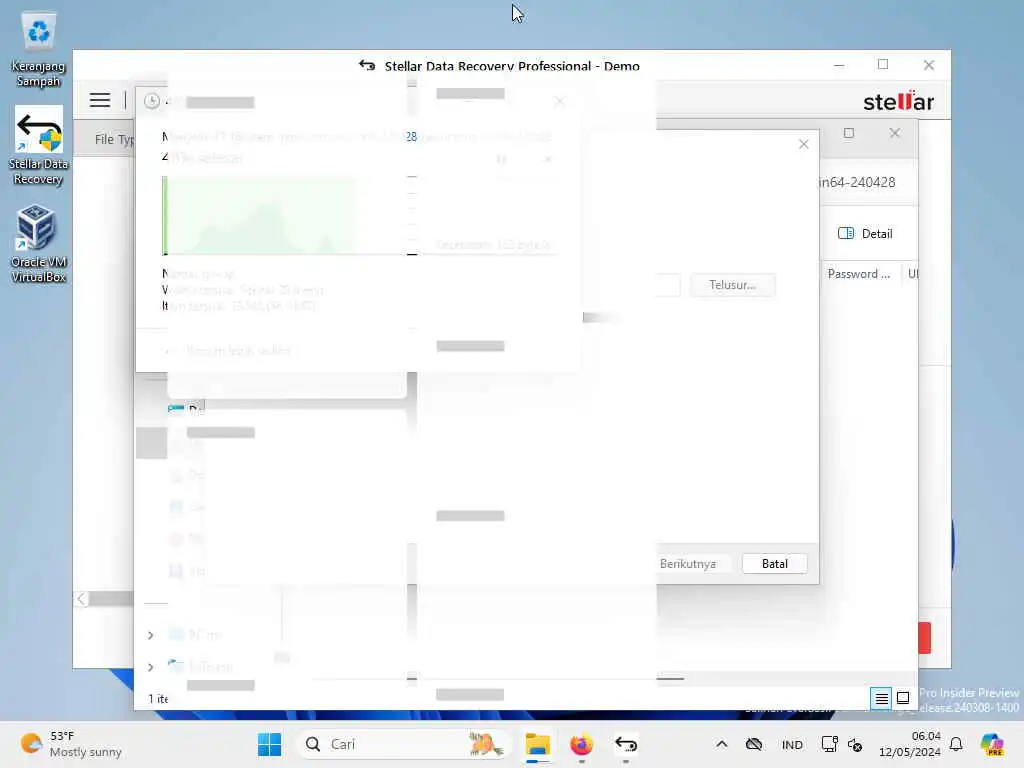This screenshot has width=1024, height=768.
Task: Minimize the Stellar Data Recovery window
Action: [x=839, y=65]
